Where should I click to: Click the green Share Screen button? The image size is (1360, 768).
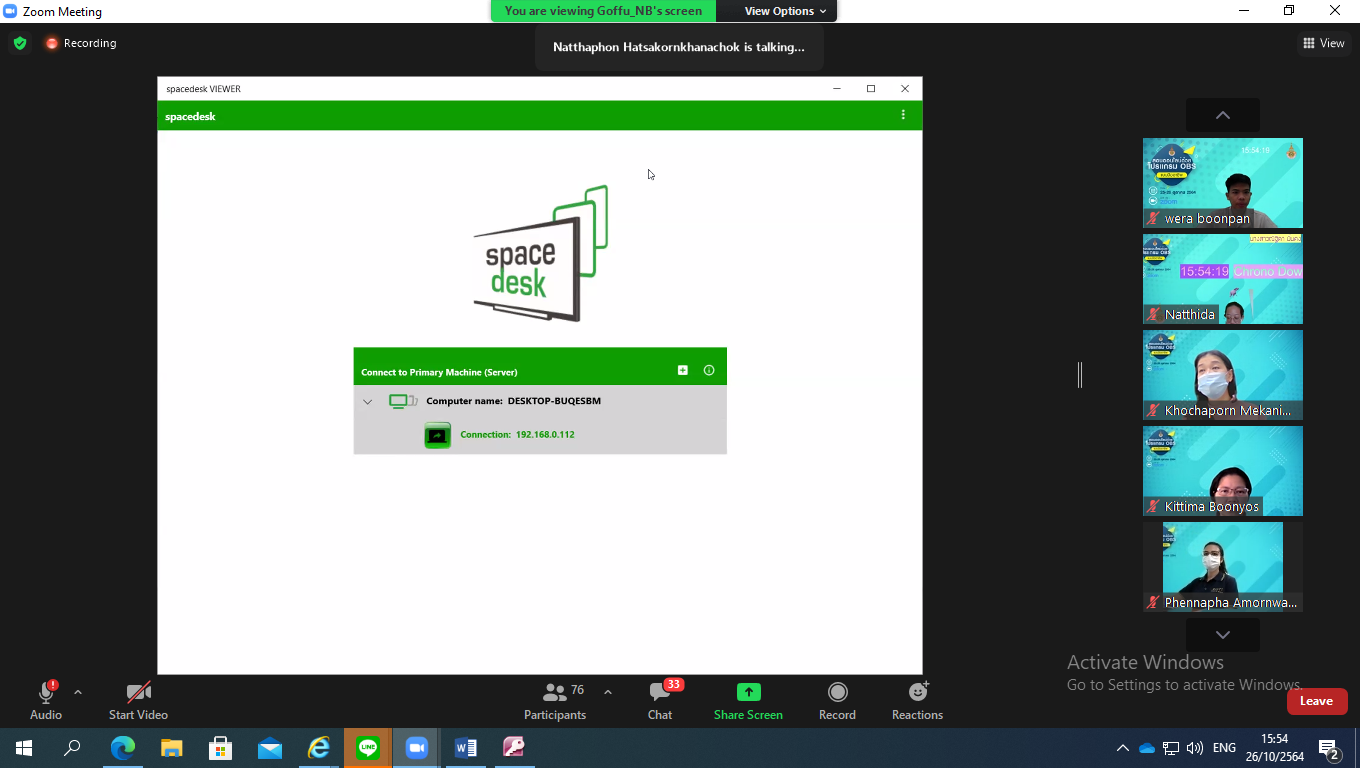(748, 700)
